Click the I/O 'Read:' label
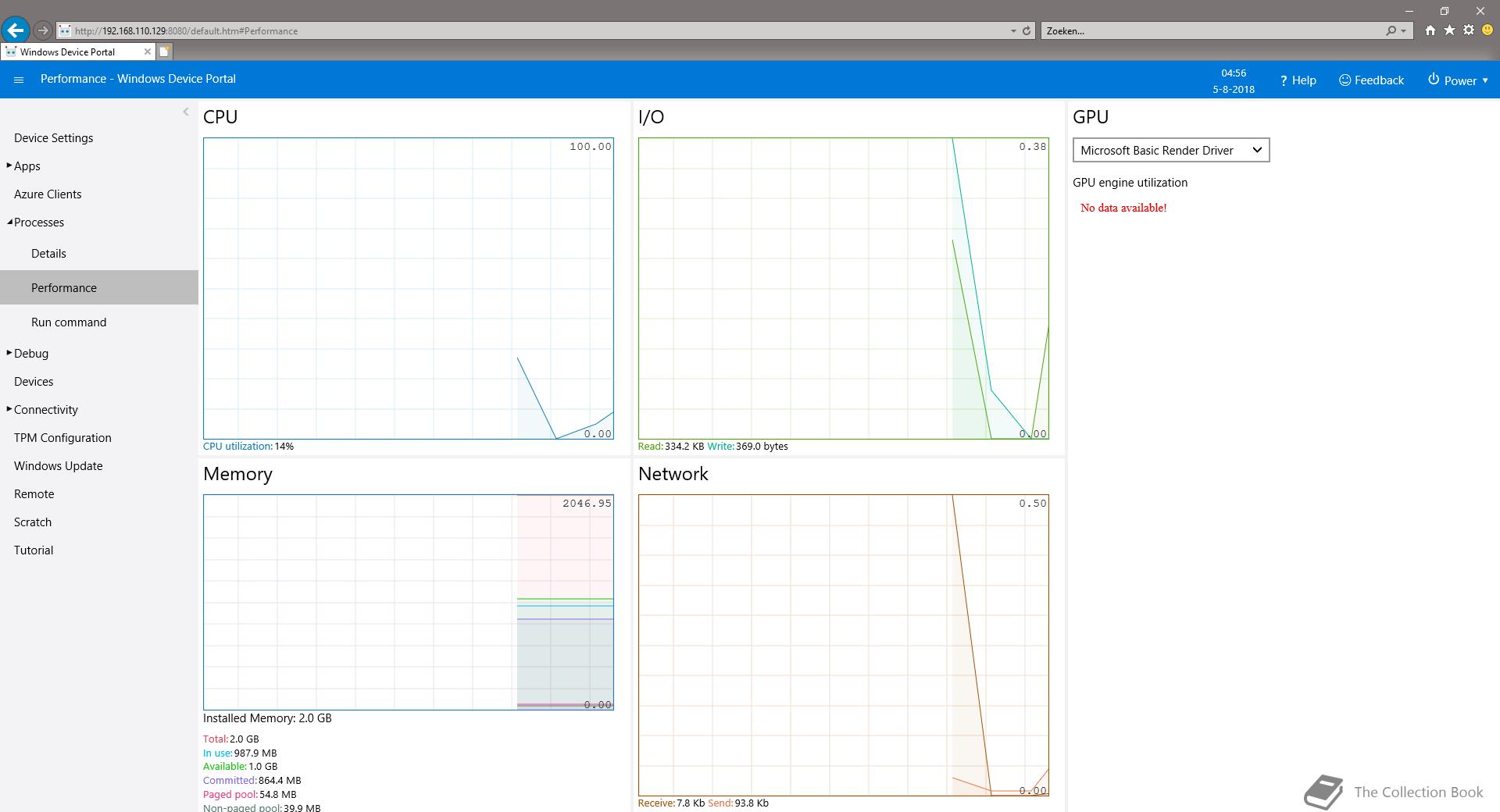 (650, 447)
